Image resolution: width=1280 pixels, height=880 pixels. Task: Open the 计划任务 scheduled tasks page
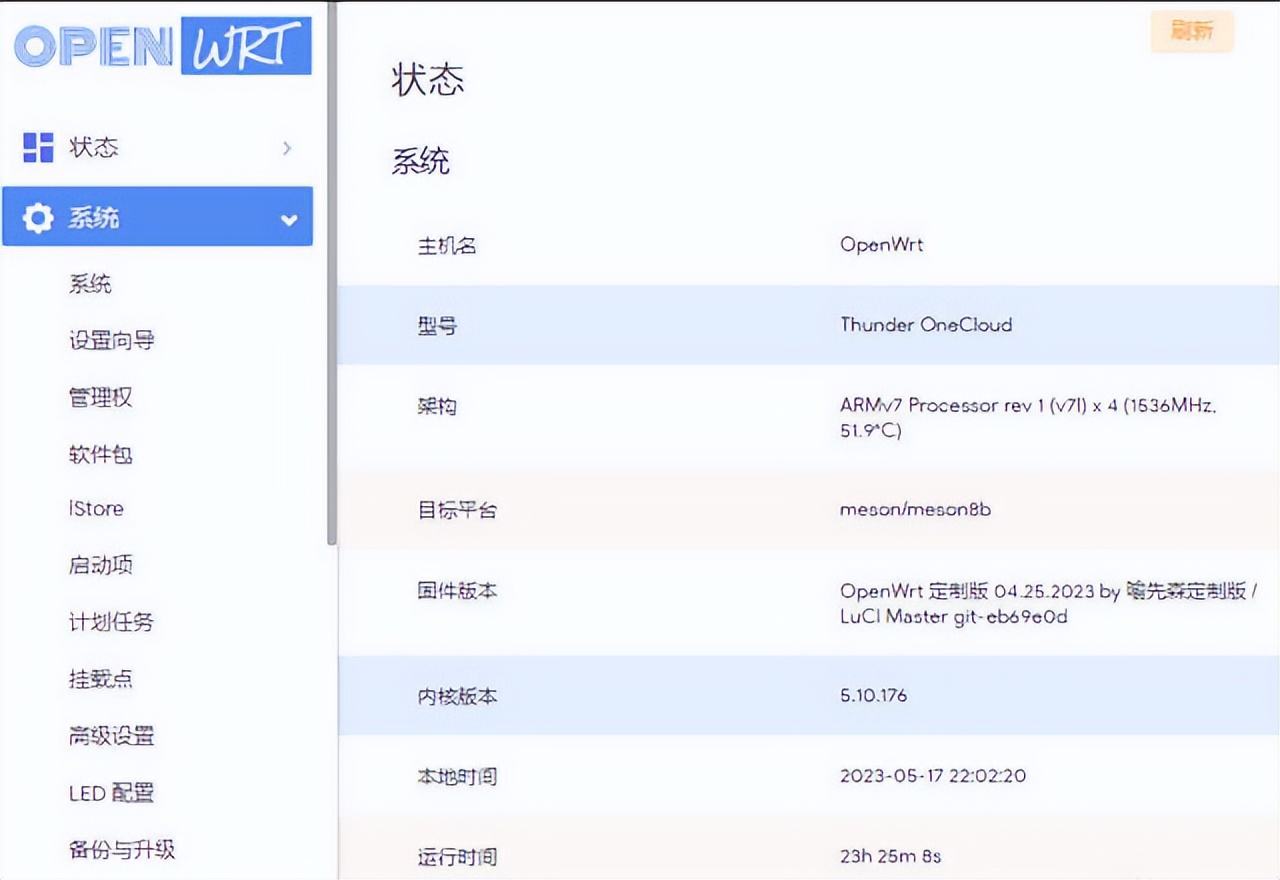108,622
